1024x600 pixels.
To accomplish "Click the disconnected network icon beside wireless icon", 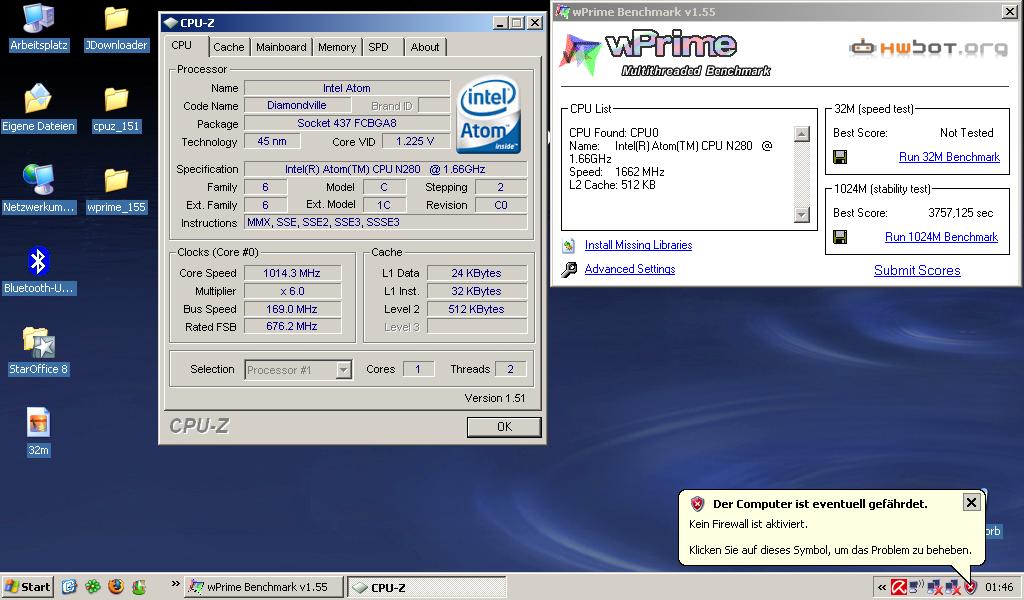I will point(935,587).
